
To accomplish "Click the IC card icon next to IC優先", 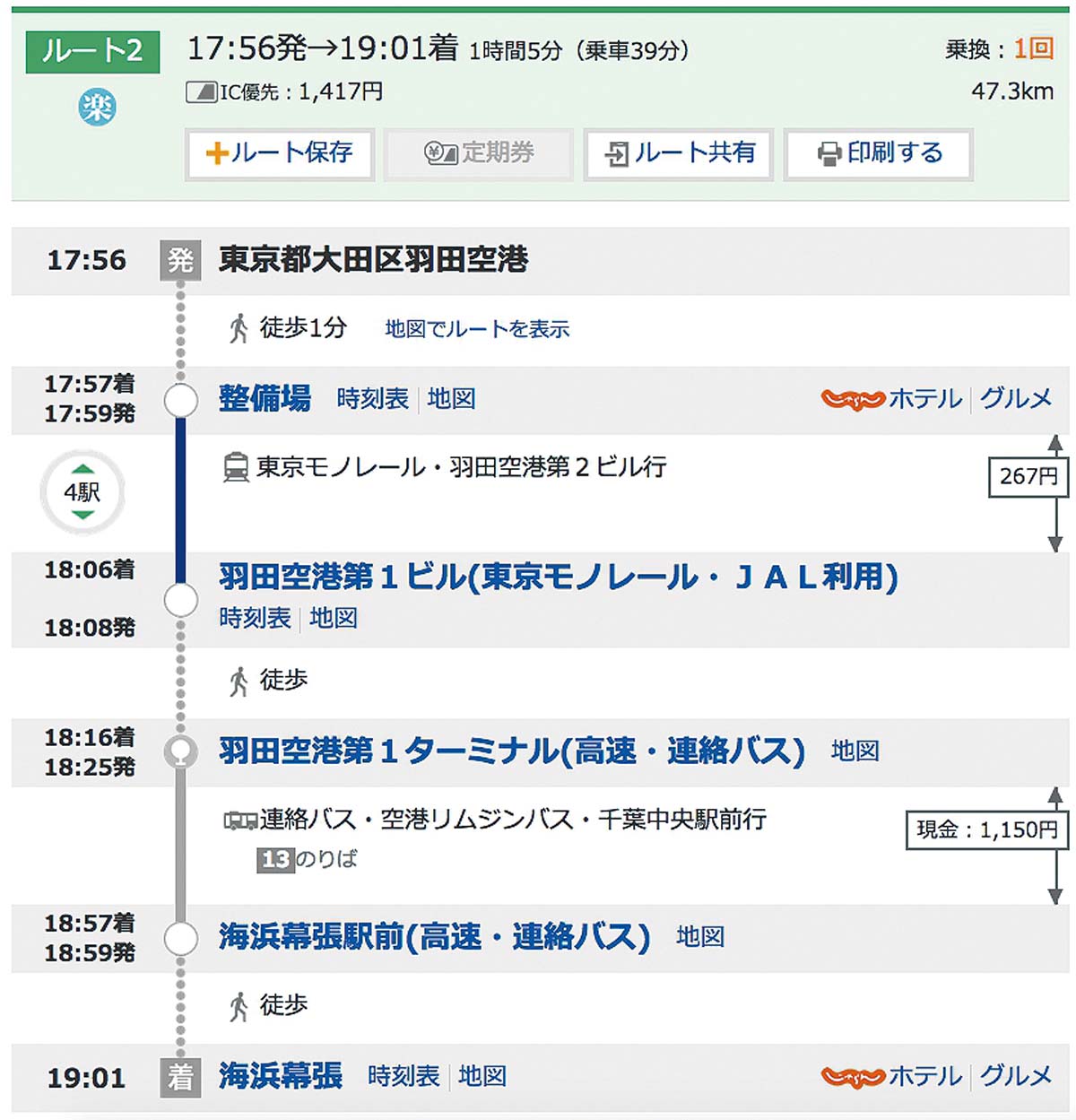I will 201,91.
